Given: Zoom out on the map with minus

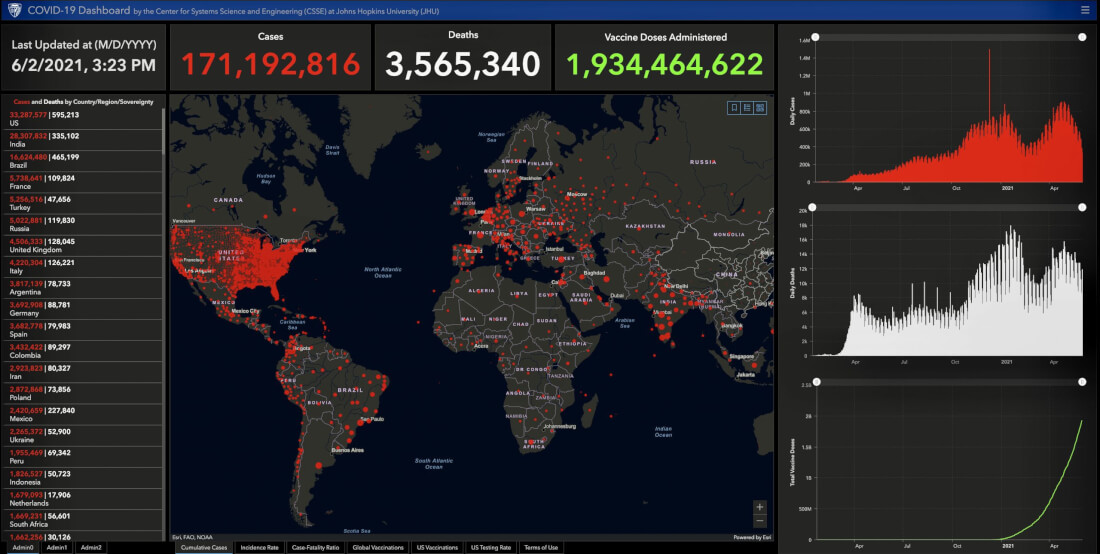Looking at the screenshot, I should tap(759, 521).
